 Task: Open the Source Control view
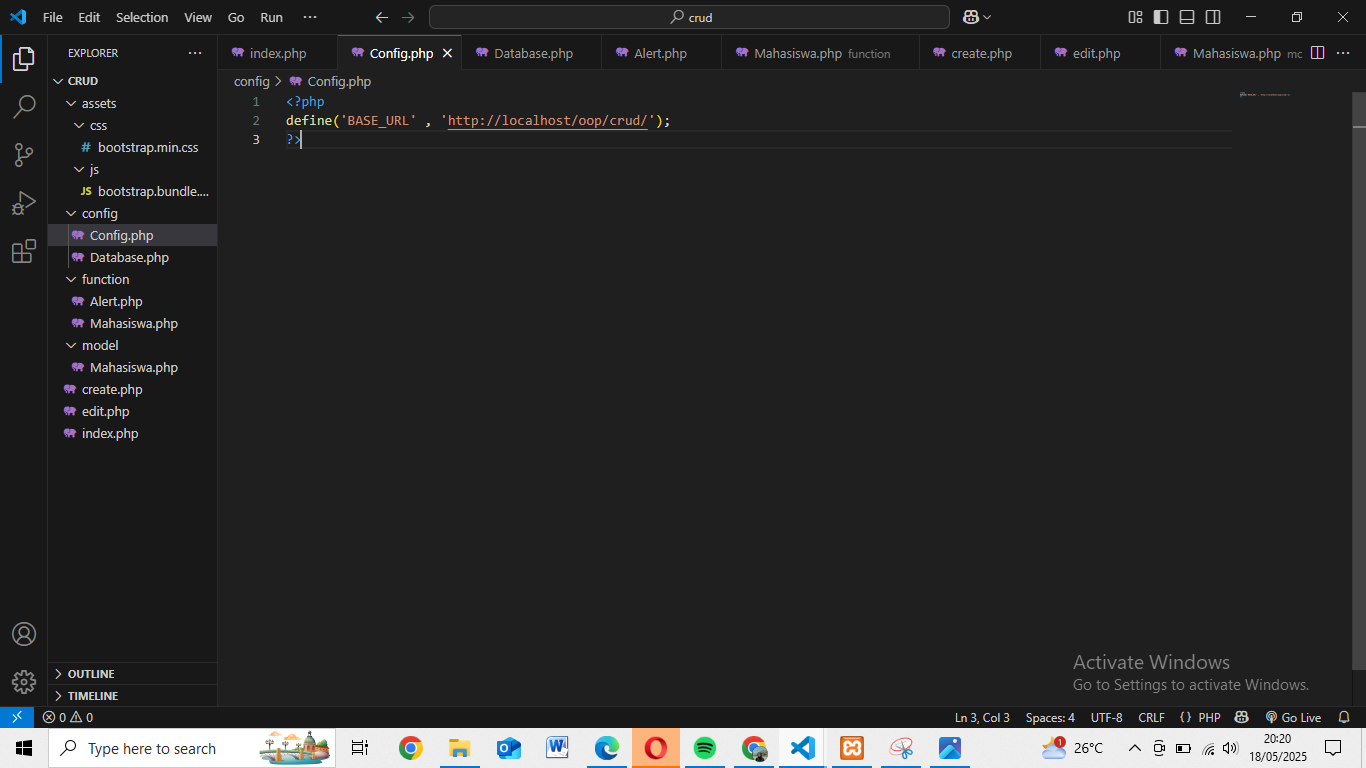point(24,155)
